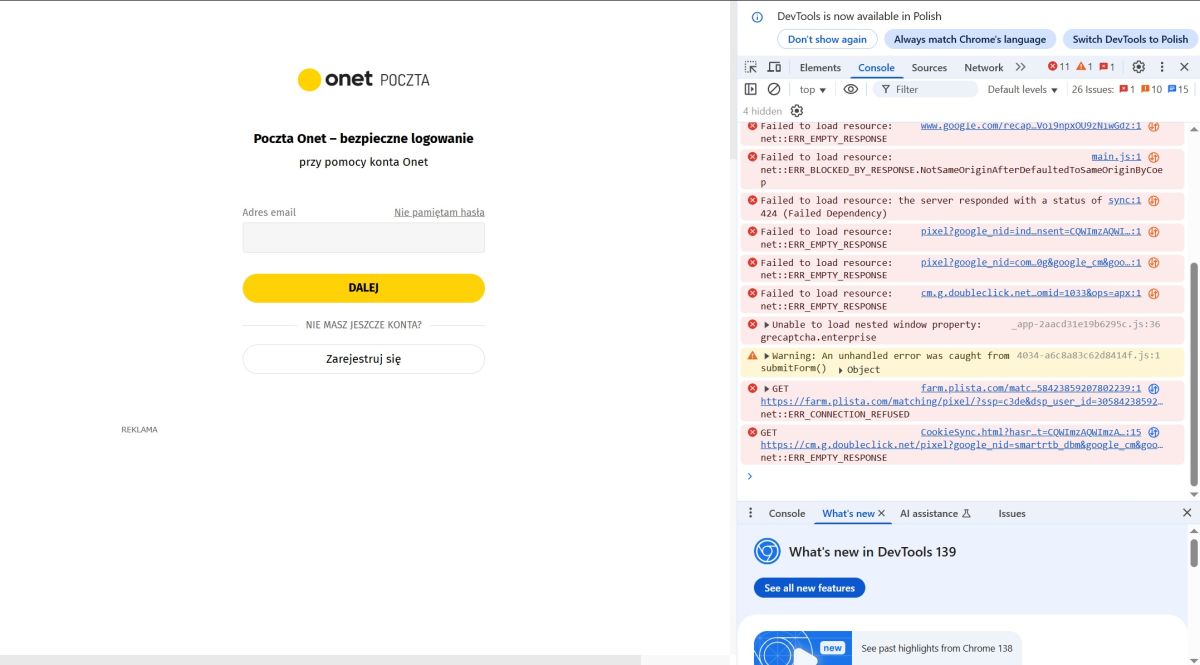Open console settings gear beside '4 hidden'
1200x665 pixels.
click(797, 111)
